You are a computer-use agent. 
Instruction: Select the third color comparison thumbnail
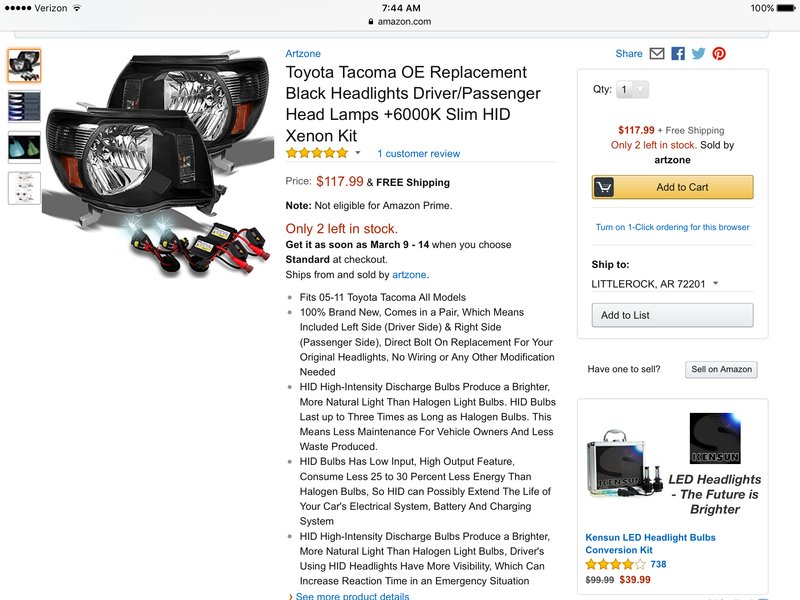coord(24,147)
